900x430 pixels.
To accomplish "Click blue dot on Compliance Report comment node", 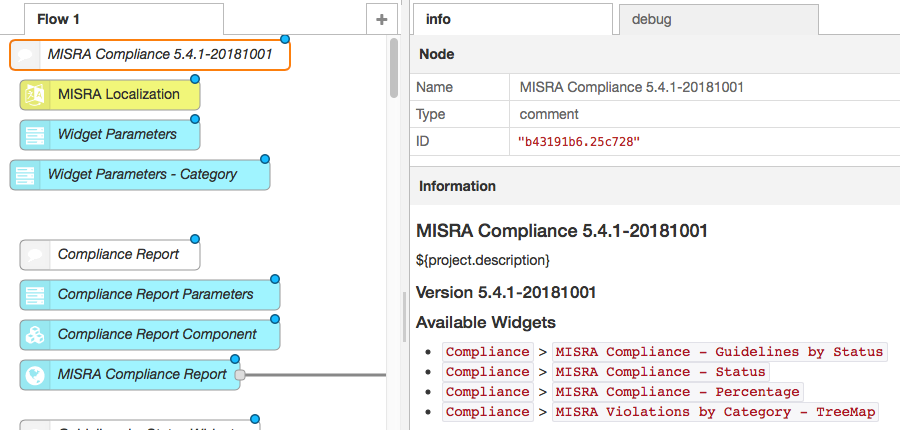I will [195, 238].
